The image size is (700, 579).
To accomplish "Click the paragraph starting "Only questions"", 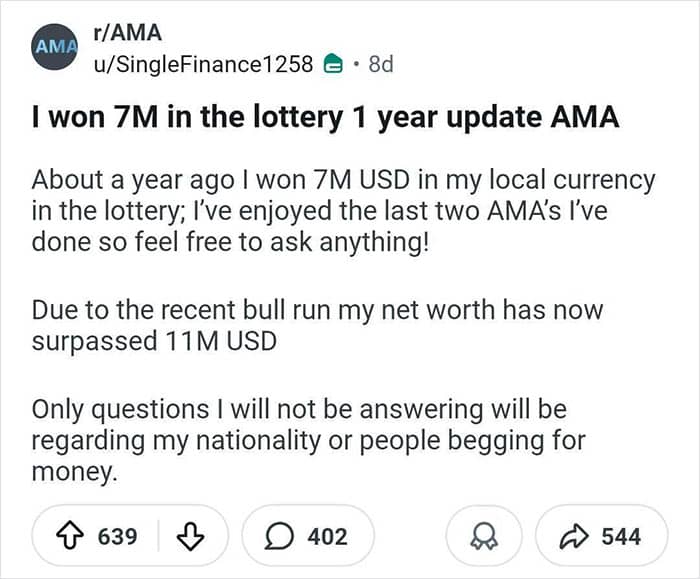I will tap(309, 439).
